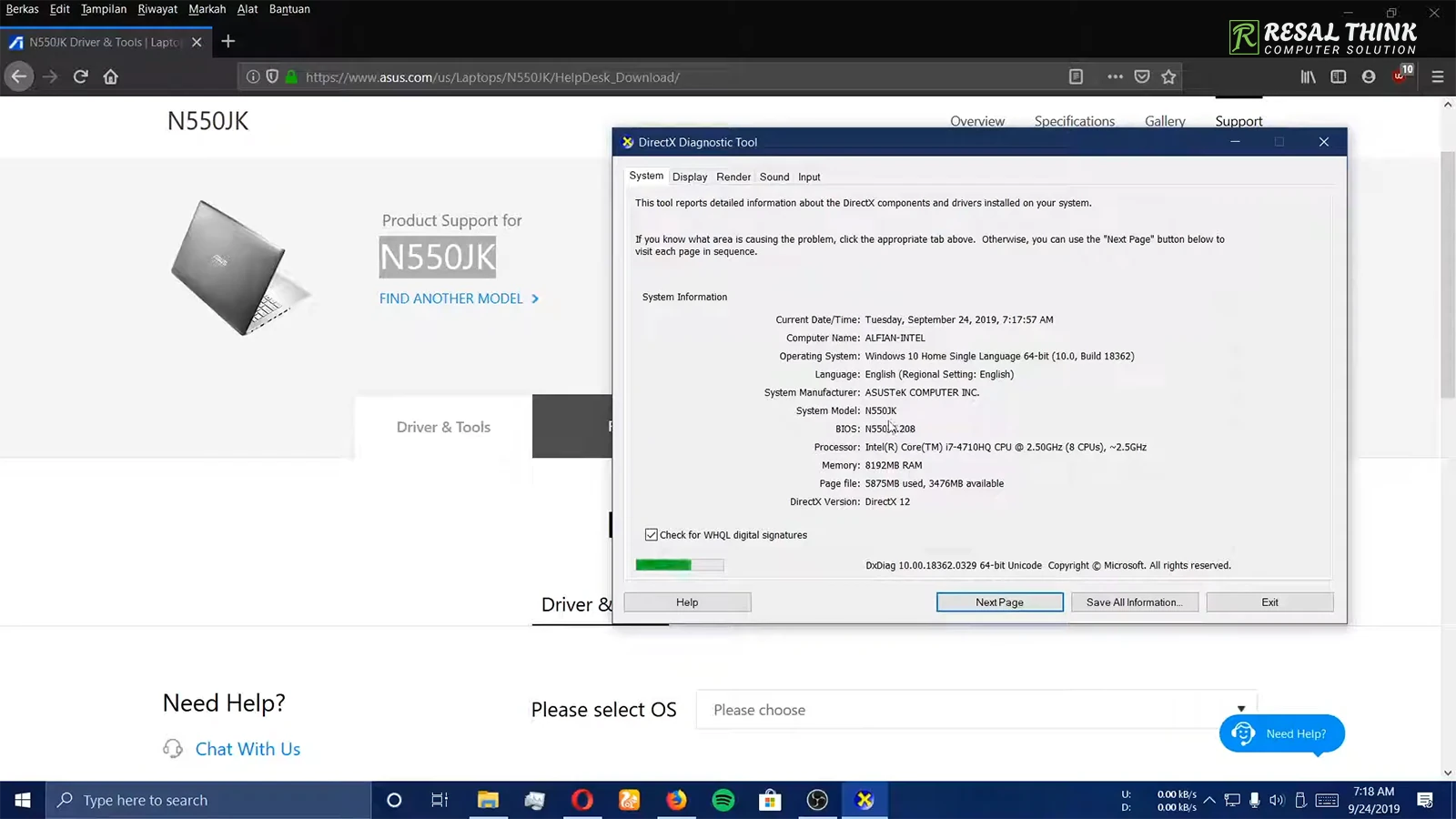Open Firefox from the taskbar
This screenshot has width=1456, height=819.
click(x=676, y=800)
